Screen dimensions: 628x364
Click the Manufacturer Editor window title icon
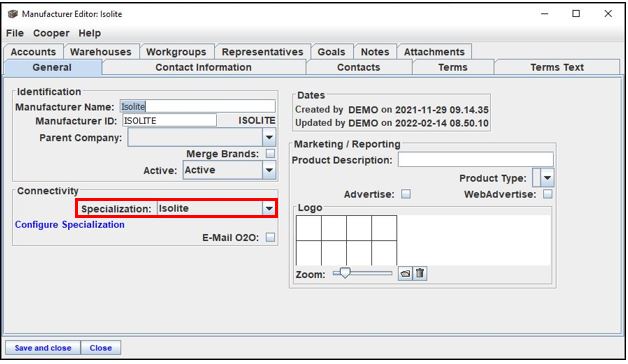pyautogui.click(x=13, y=14)
